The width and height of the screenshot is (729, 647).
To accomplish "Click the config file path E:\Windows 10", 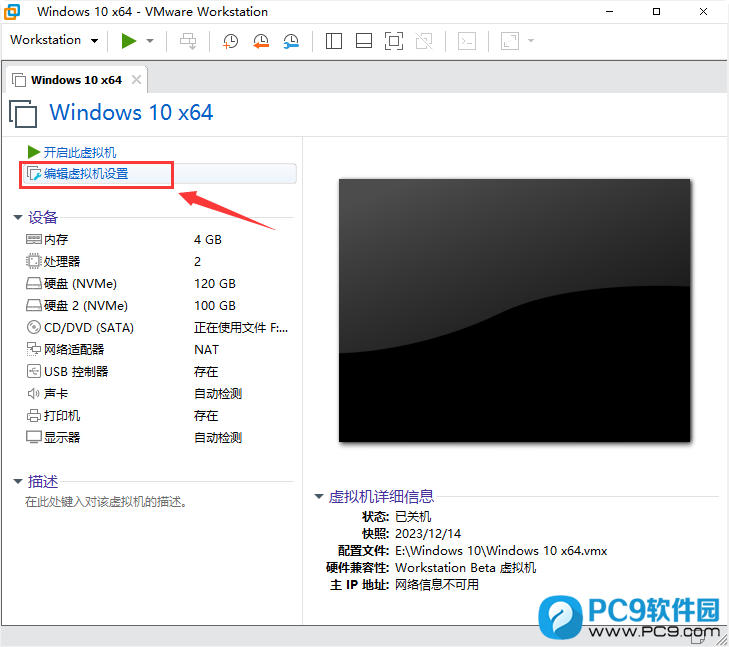I will pos(501,551).
